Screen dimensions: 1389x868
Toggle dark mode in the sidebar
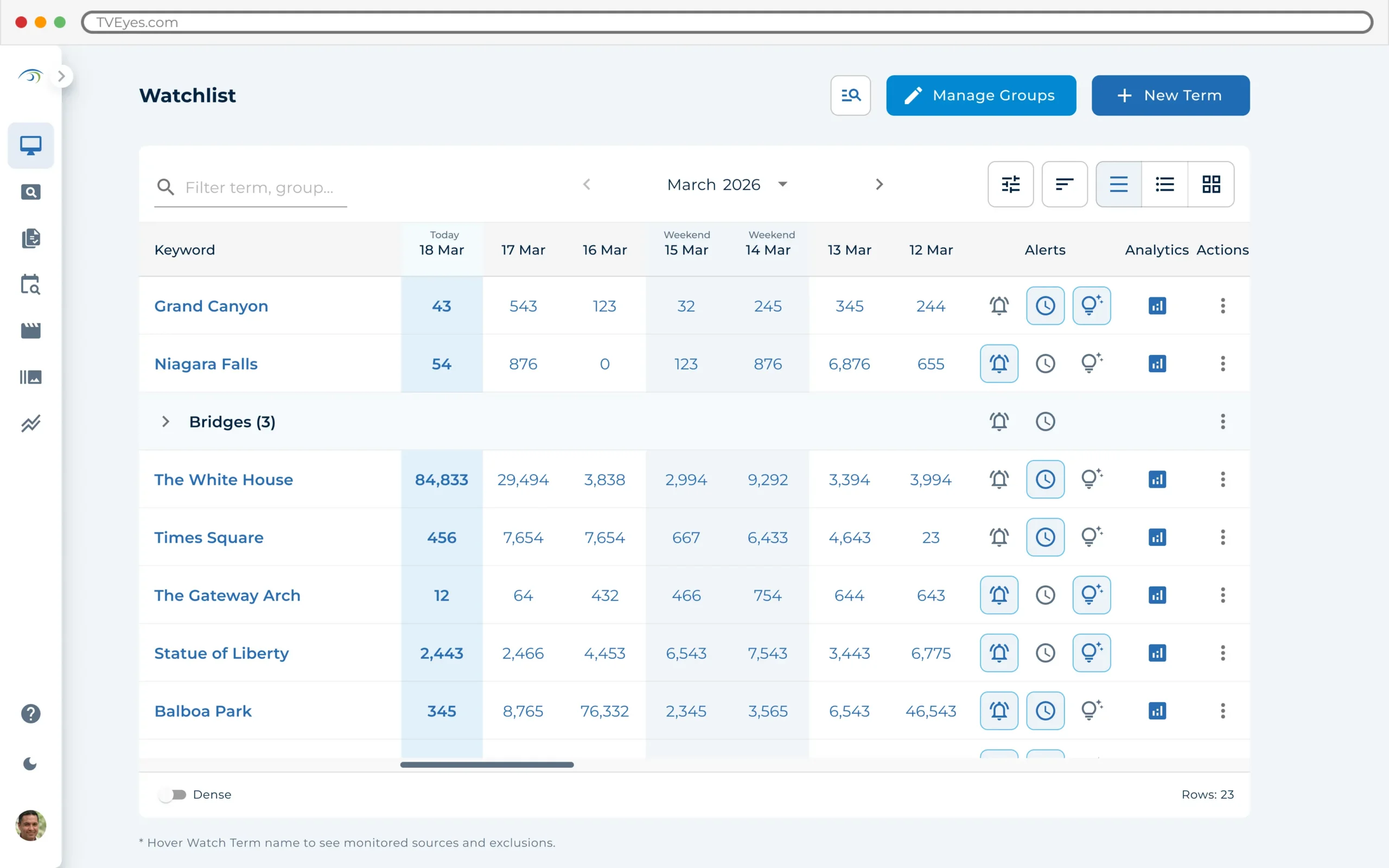click(x=30, y=763)
